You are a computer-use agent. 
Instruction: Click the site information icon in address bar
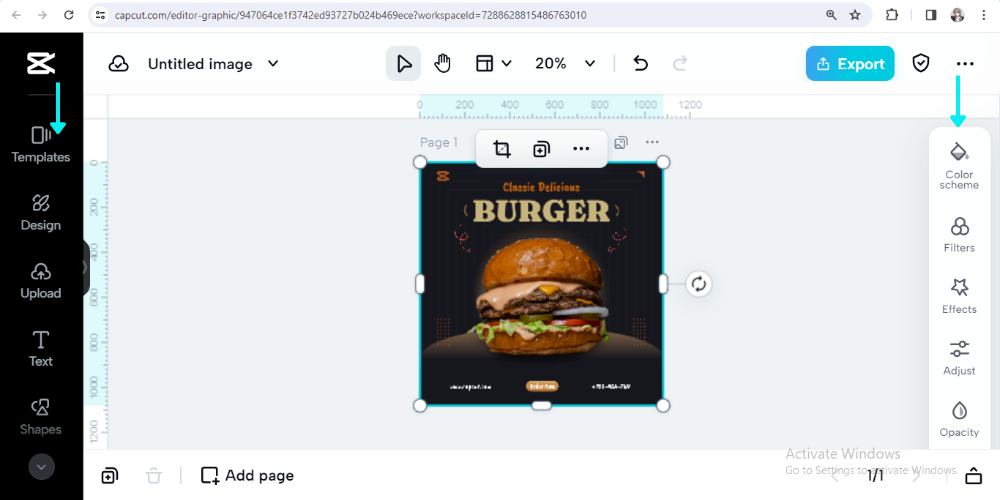[99, 15]
